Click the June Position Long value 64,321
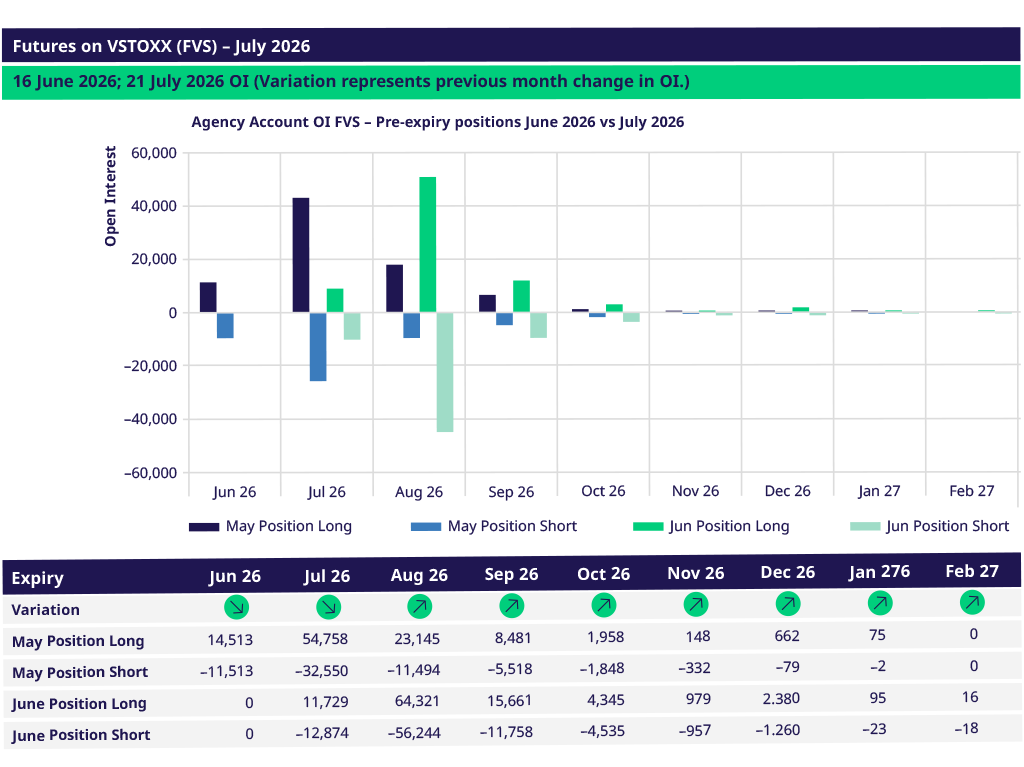This screenshot has width=1024, height=767. point(417,701)
